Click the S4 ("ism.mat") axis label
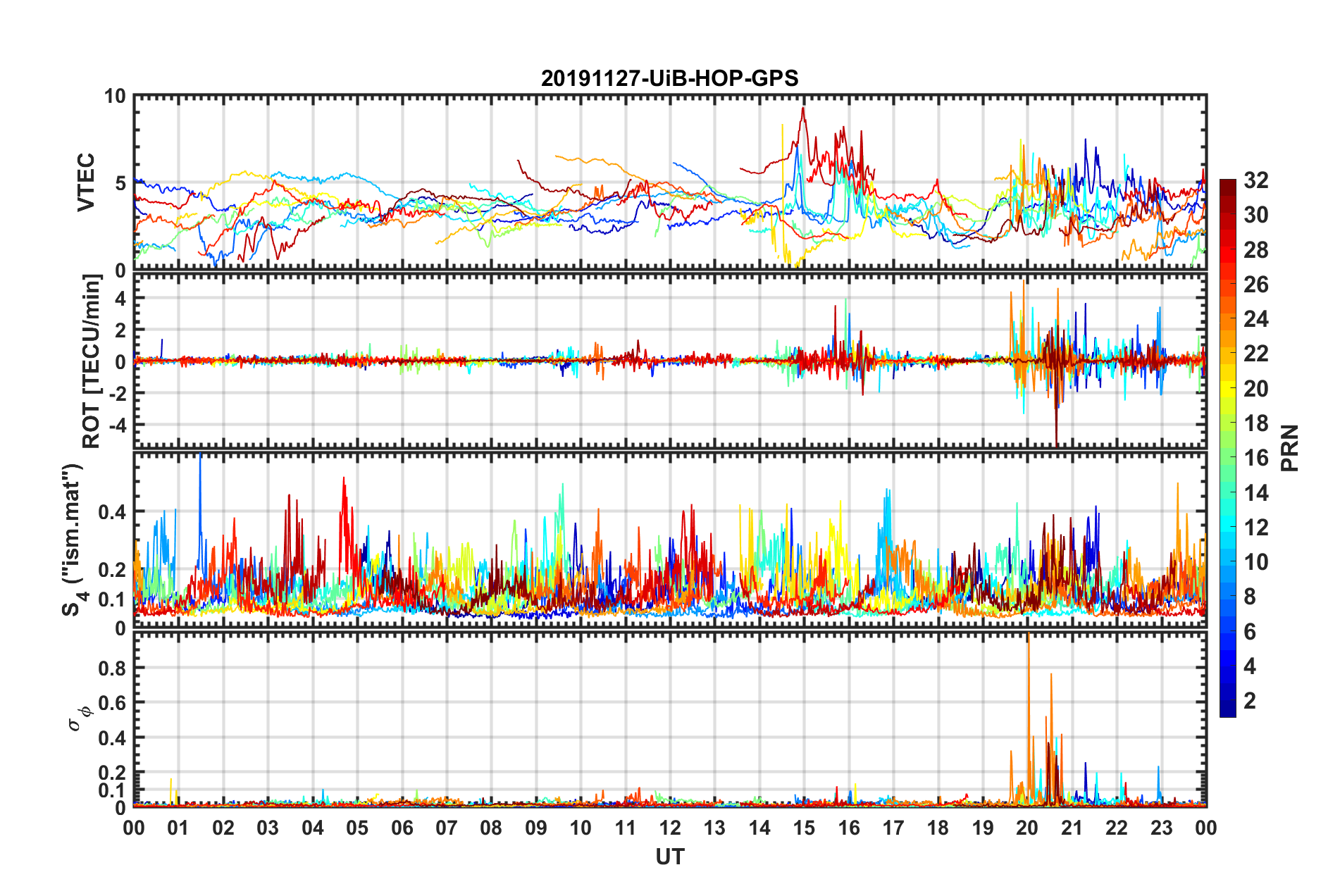This screenshot has width=1340, height=896. pyautogui.click(x=75, y=540)
